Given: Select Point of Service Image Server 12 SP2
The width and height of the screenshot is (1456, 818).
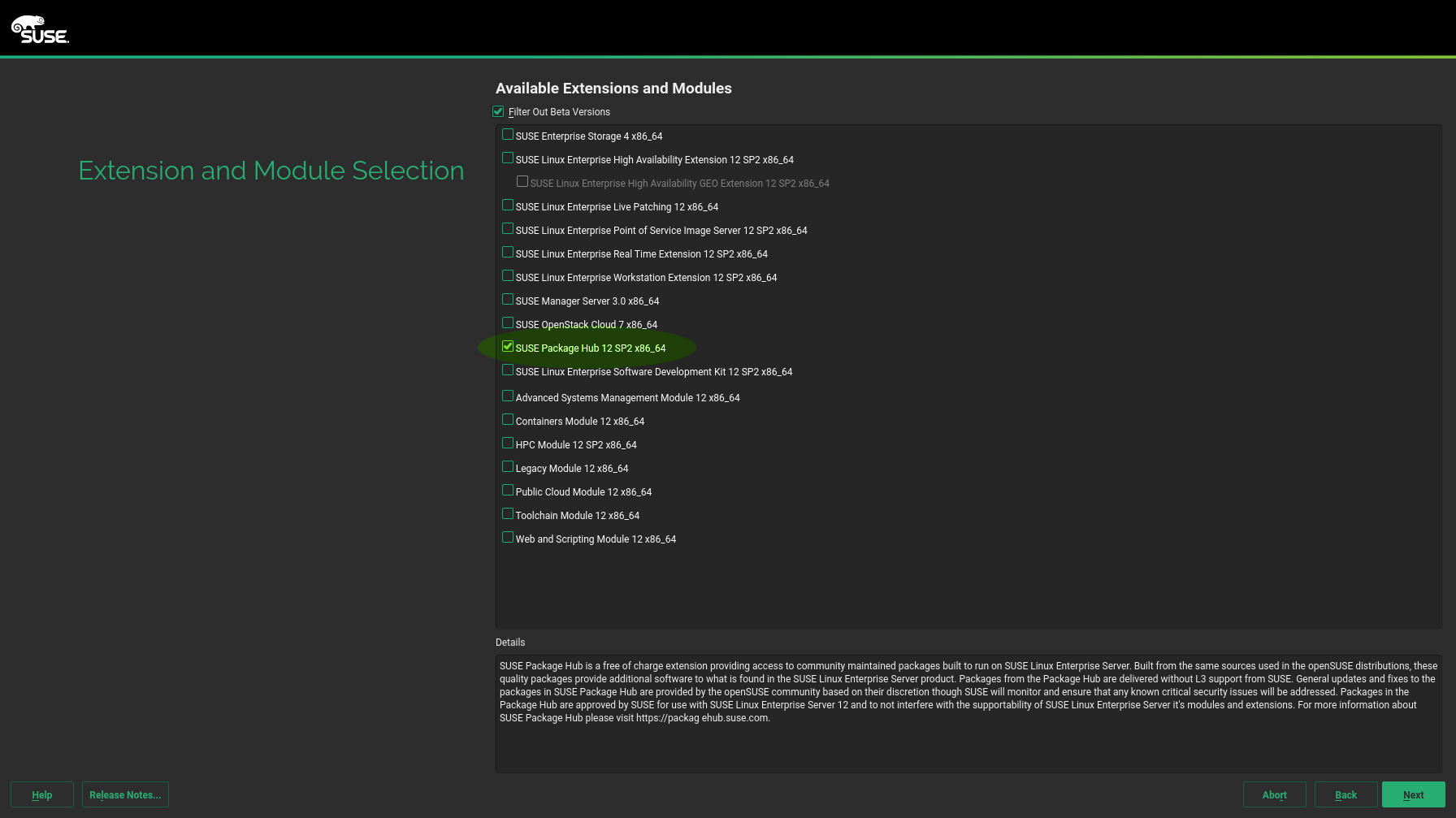Looking at the screenshot, I should (508, 229).
